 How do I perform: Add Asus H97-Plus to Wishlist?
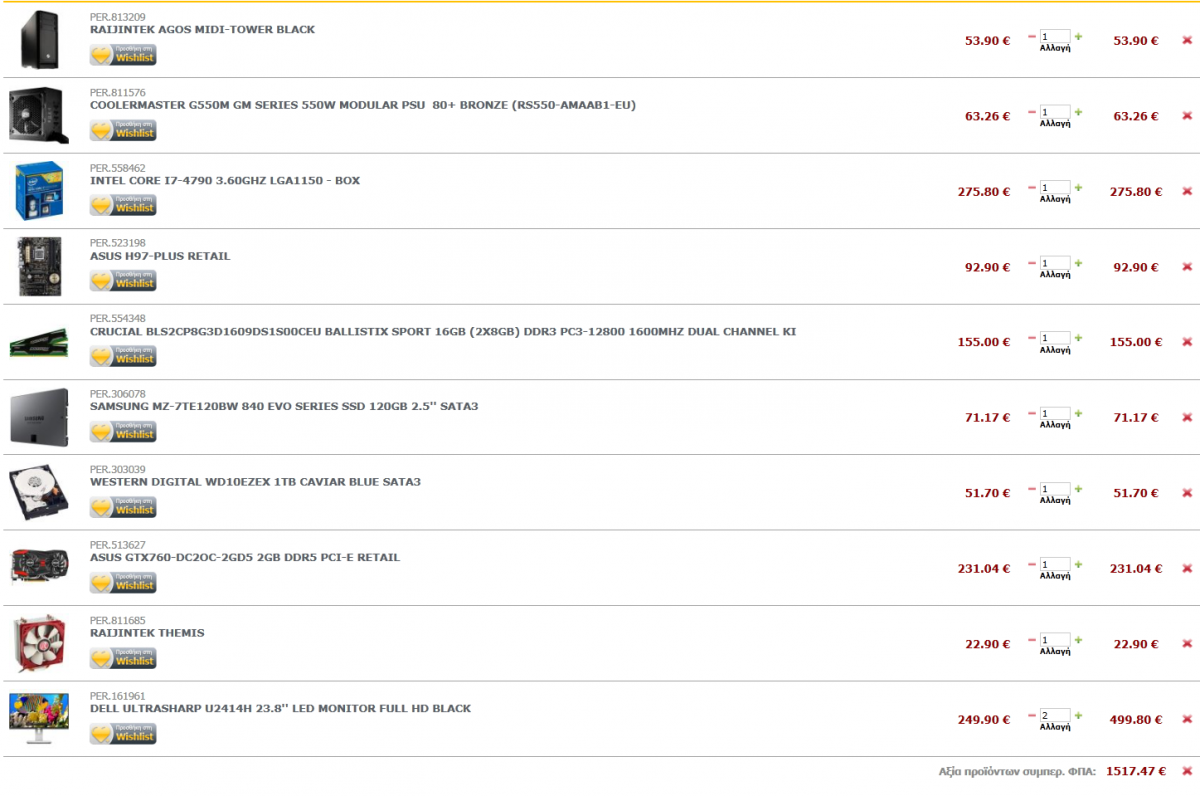123,281
